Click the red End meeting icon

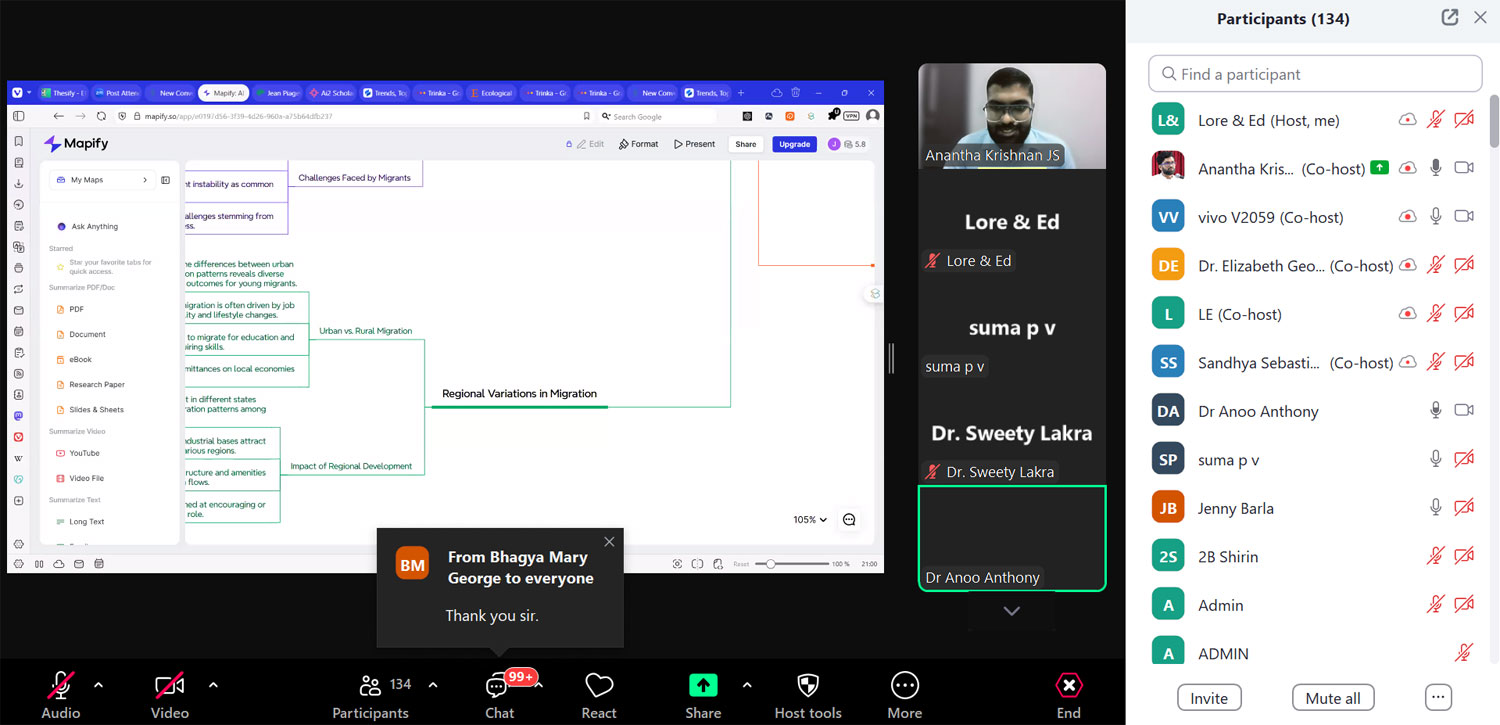click(x=1068, y=686)
